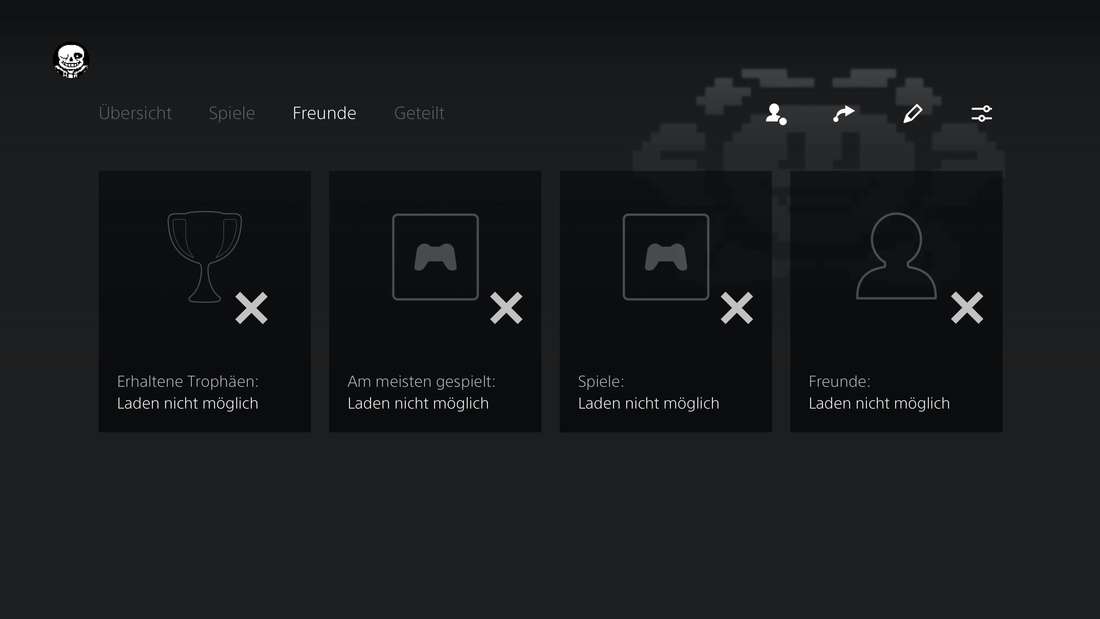Click the pencil edit profile icon
The height and width of the screenshot is (619, 1100).
(x=913, y=114)
